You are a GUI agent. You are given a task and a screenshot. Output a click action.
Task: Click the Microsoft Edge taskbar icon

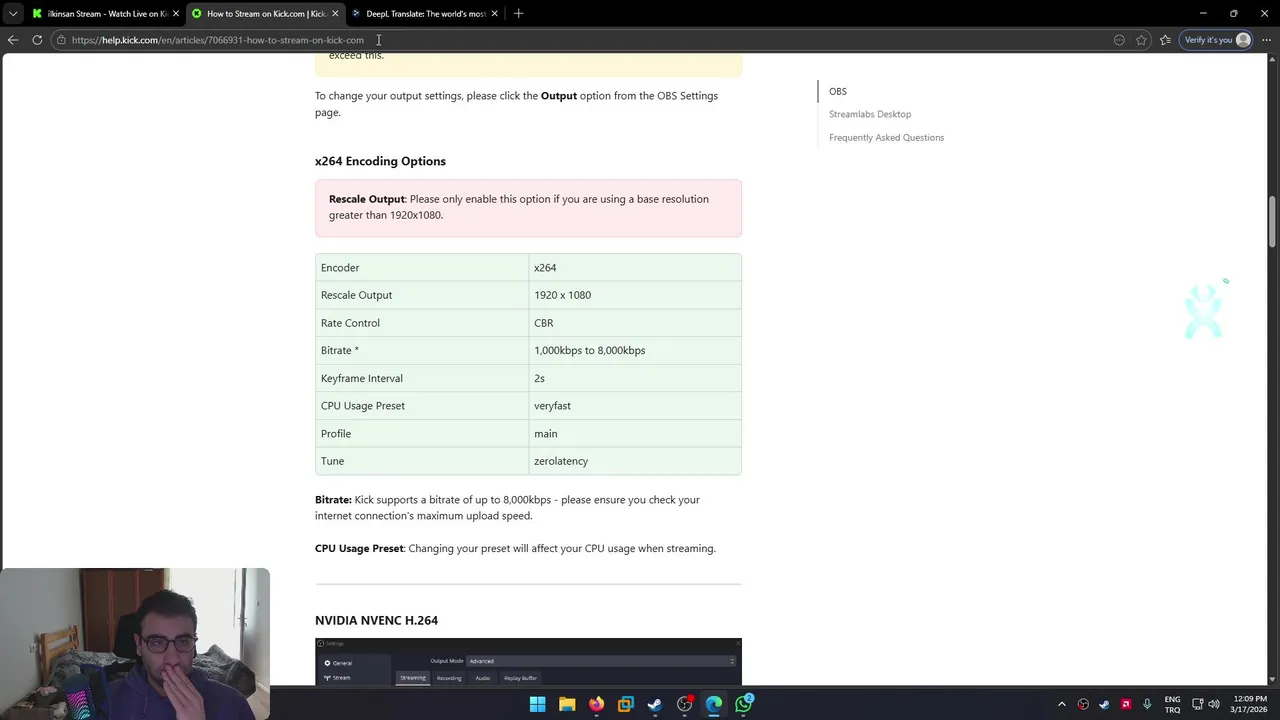[x=714, y=704]
